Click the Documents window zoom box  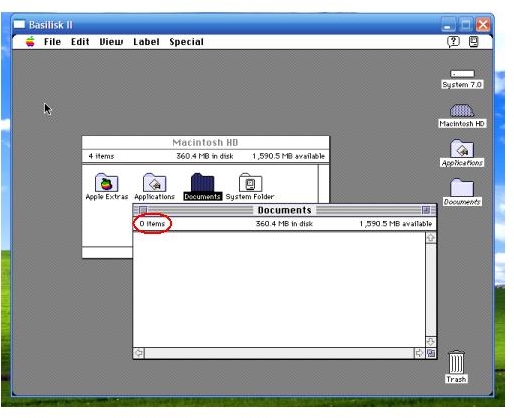click(x=426, y=210)
